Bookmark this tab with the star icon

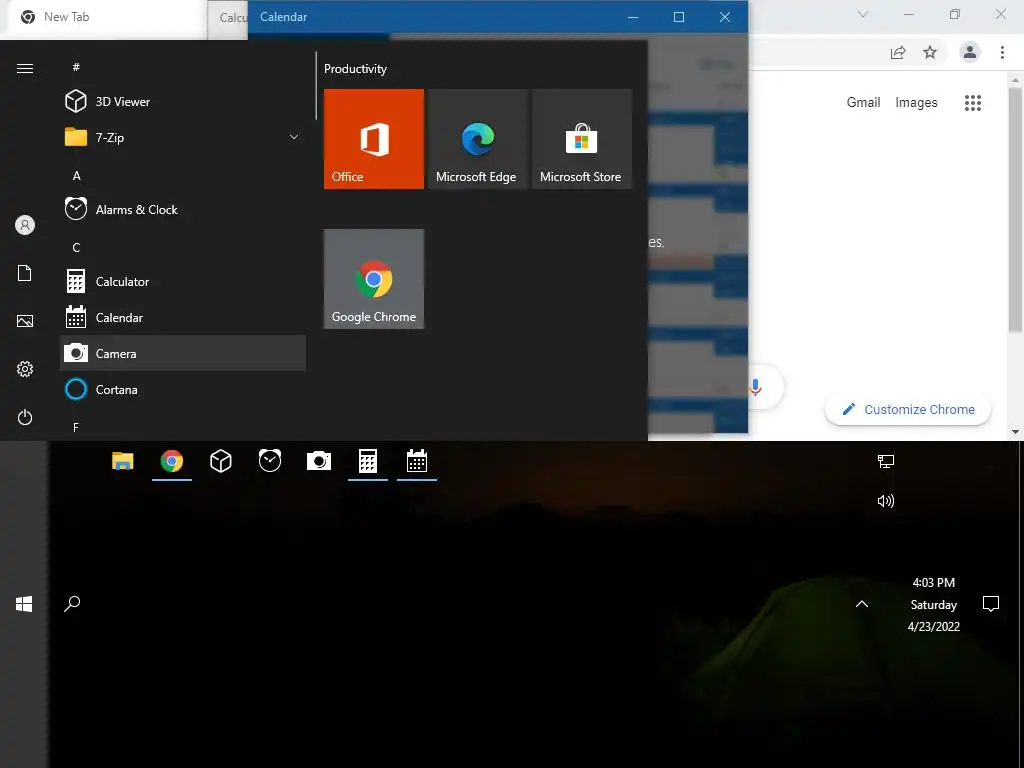pyautogui.click(x=930, y=52)
